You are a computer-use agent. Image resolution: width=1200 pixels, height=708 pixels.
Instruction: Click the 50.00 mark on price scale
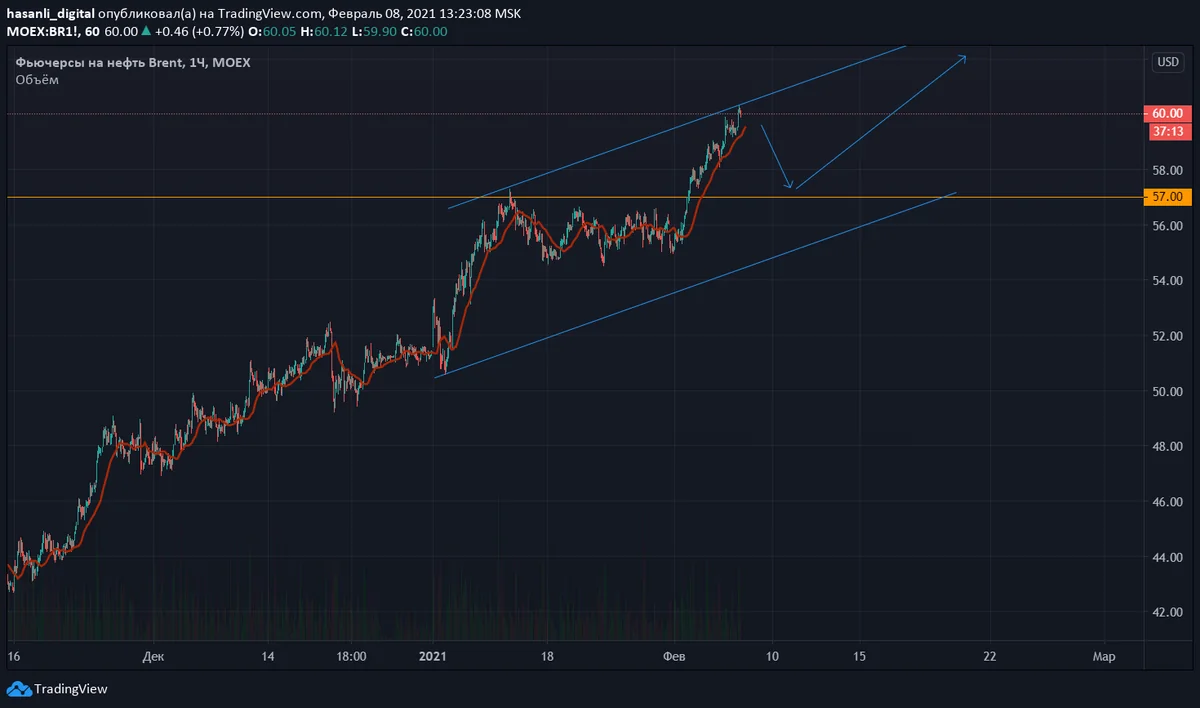pyautogui.click(x=1167, y=391)
